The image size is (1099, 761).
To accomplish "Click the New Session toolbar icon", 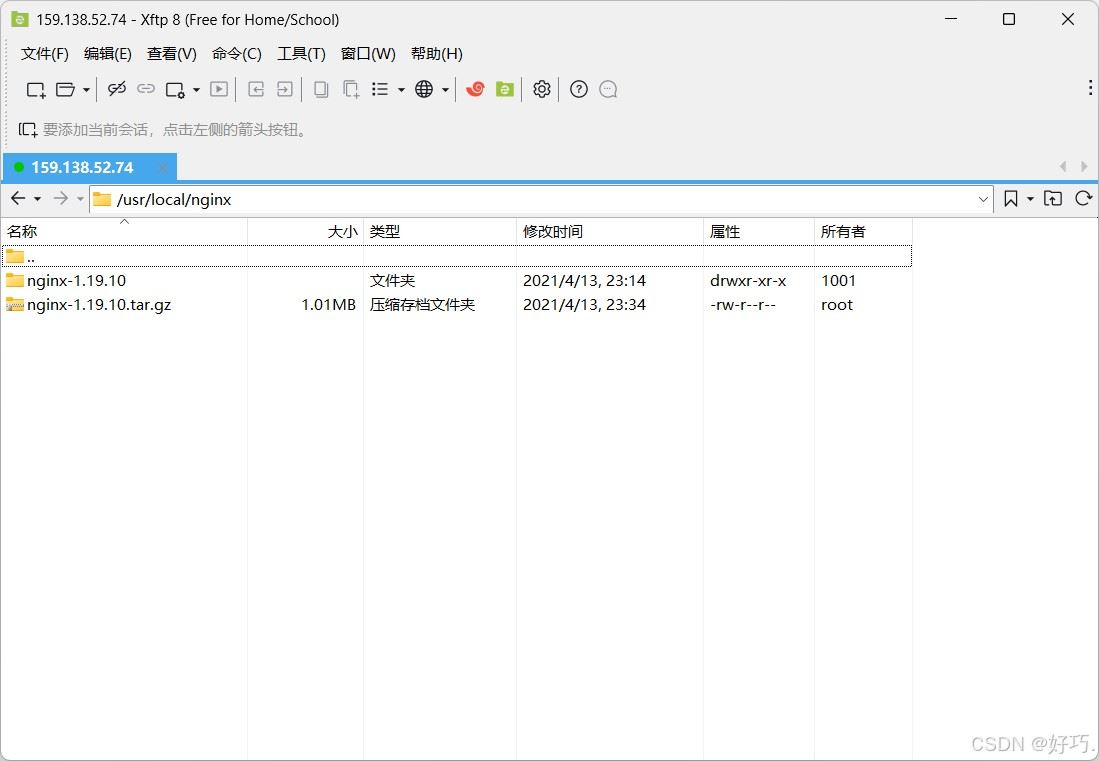I will [x=36, y=90].
